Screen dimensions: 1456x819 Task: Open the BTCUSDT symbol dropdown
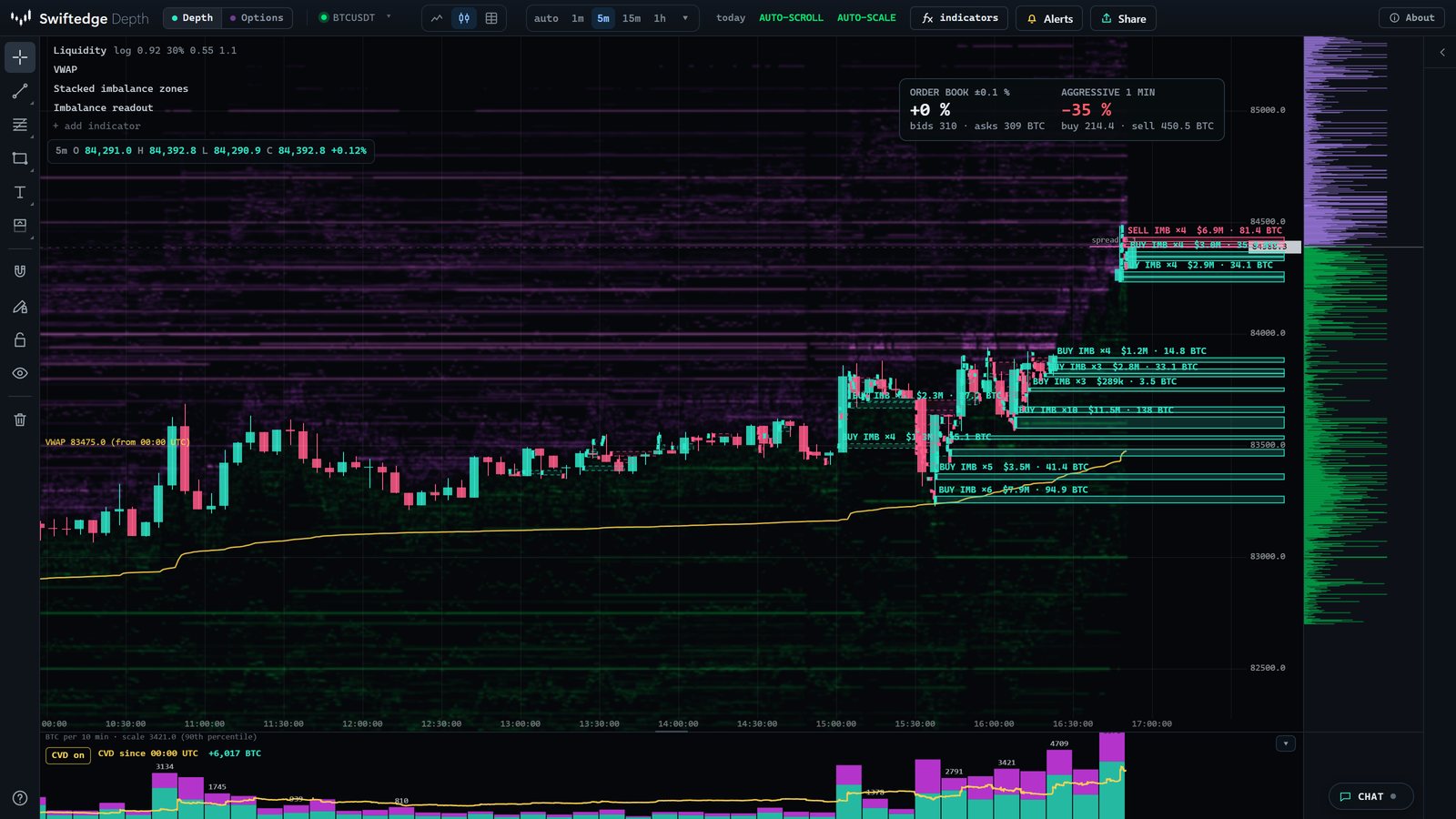tap(355, 18)
